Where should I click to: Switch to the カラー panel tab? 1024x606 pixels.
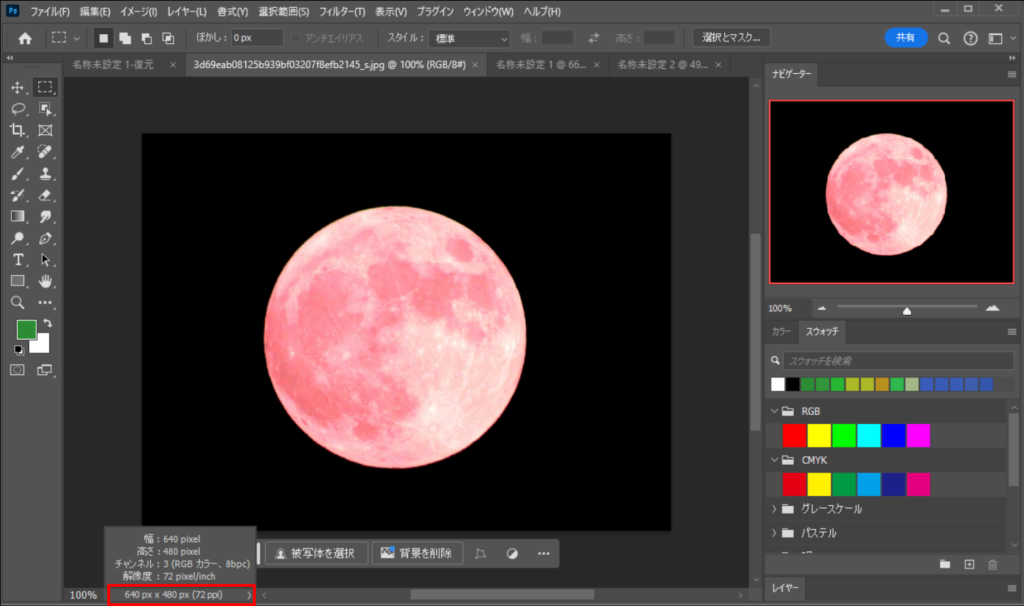(x=781, y=331)
